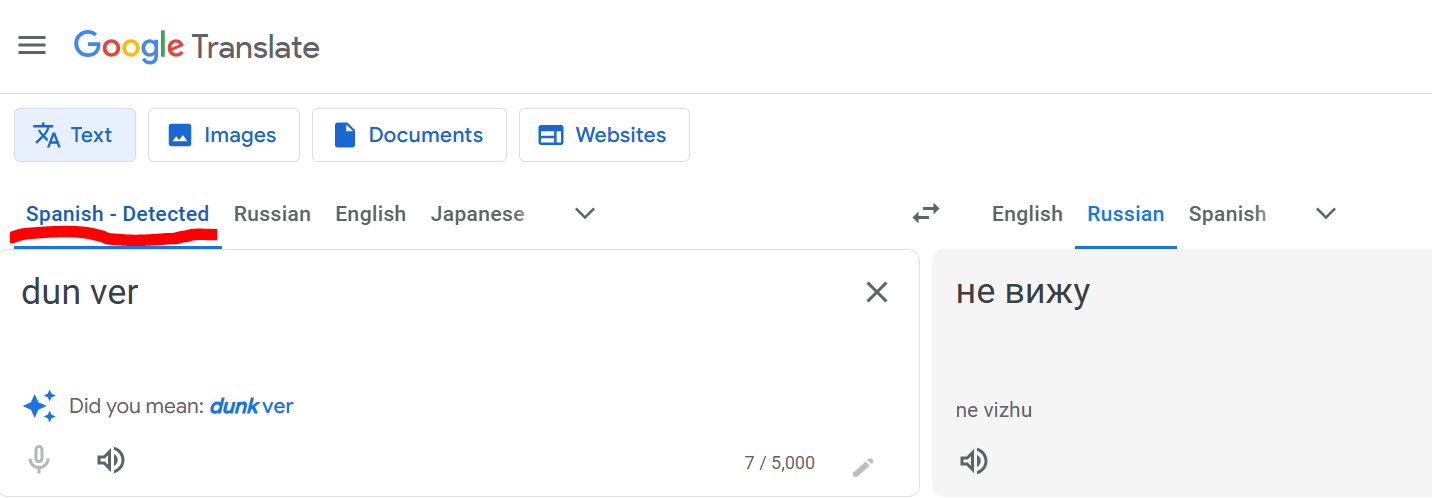Viewport: 1432px width, 498px height.
Task: Turn on handwriting pencil input
Action: (x=863, y=466)
